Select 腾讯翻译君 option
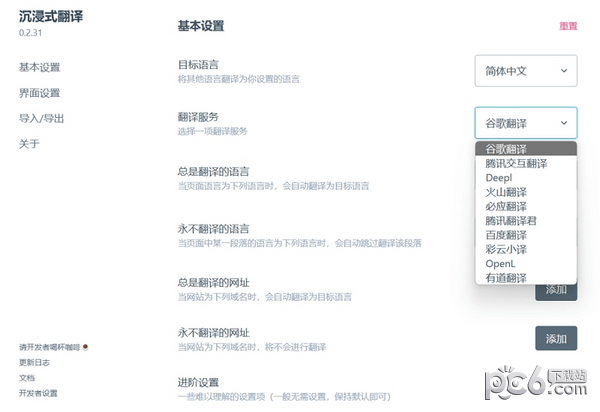600x412 pixels. click(526, 221)
